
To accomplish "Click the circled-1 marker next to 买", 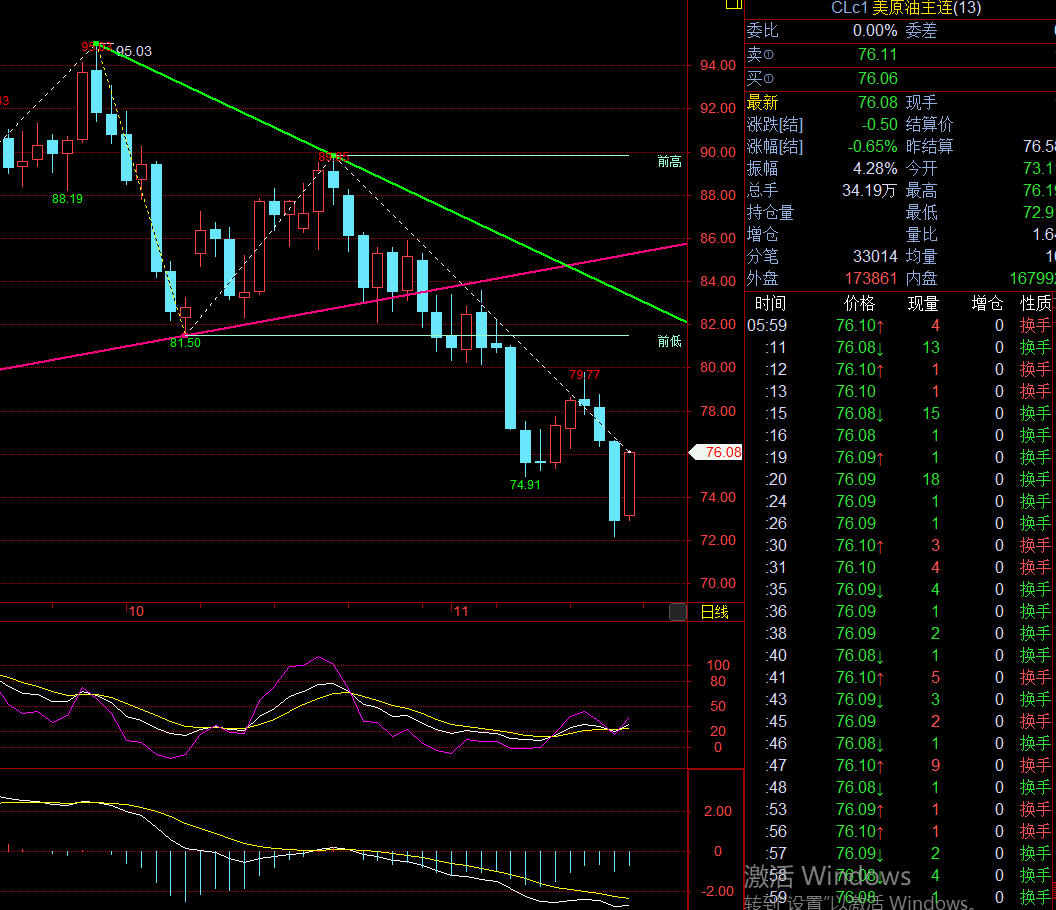I will point(769,78).
